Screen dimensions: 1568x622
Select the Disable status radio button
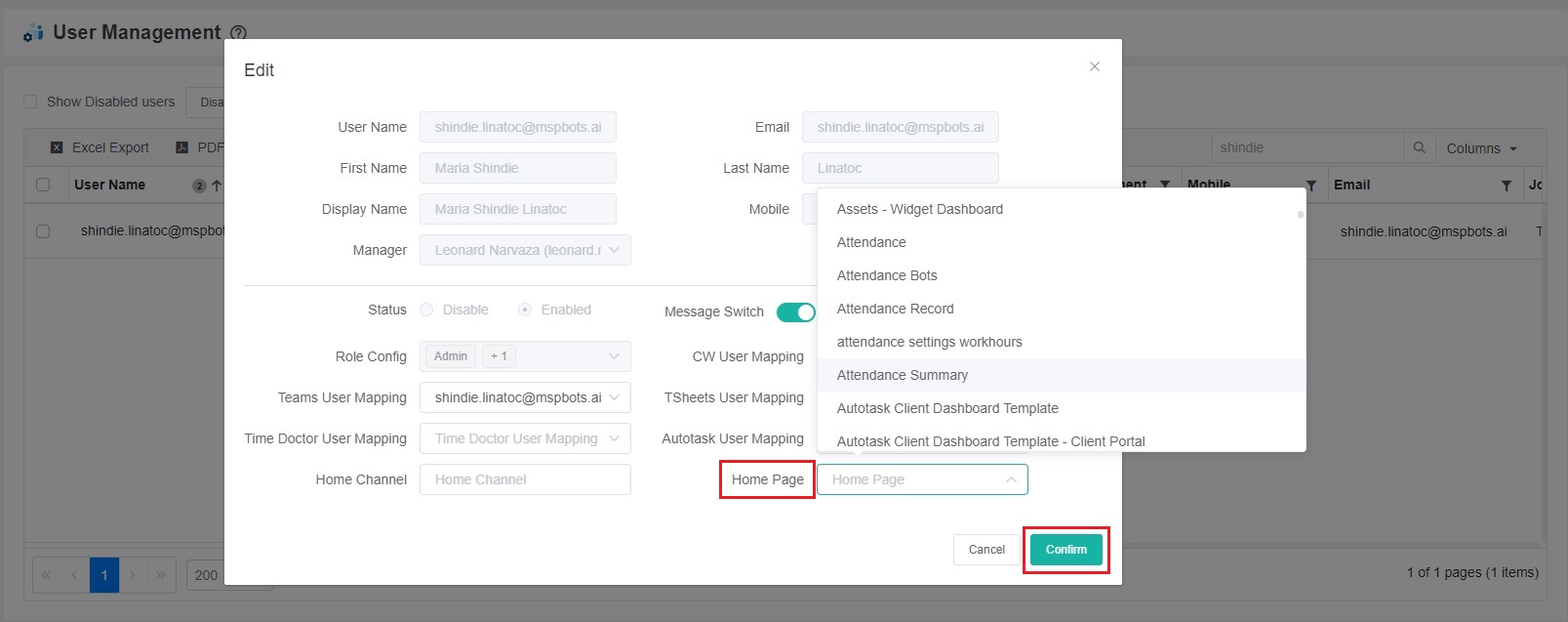click(426, 310)
